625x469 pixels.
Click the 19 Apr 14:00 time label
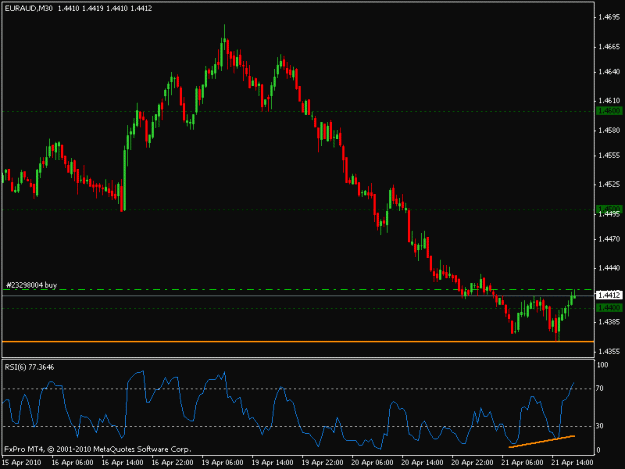tap(273, 462)
